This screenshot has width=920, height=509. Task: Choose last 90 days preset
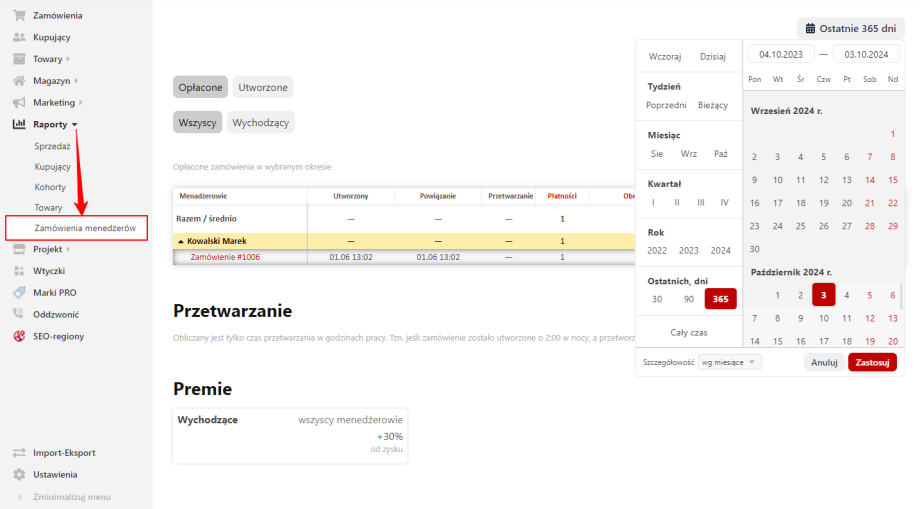pos(688,298)
